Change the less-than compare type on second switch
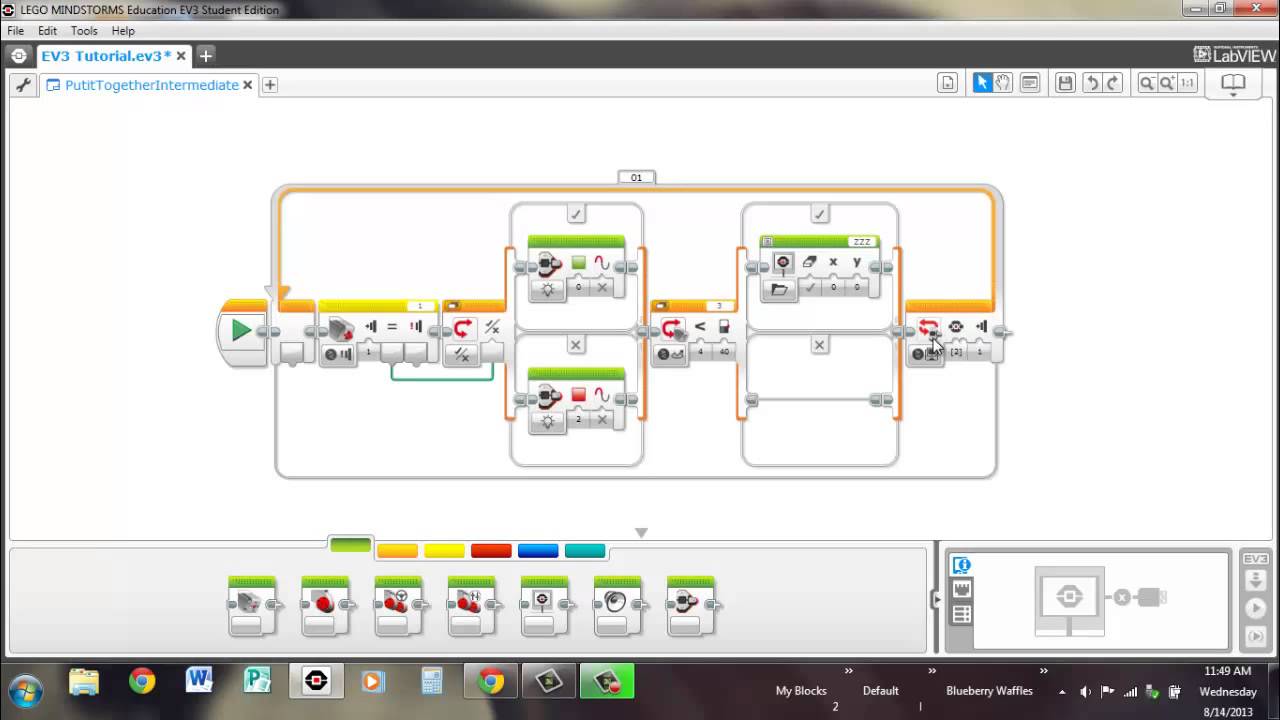 coord(700,352)
